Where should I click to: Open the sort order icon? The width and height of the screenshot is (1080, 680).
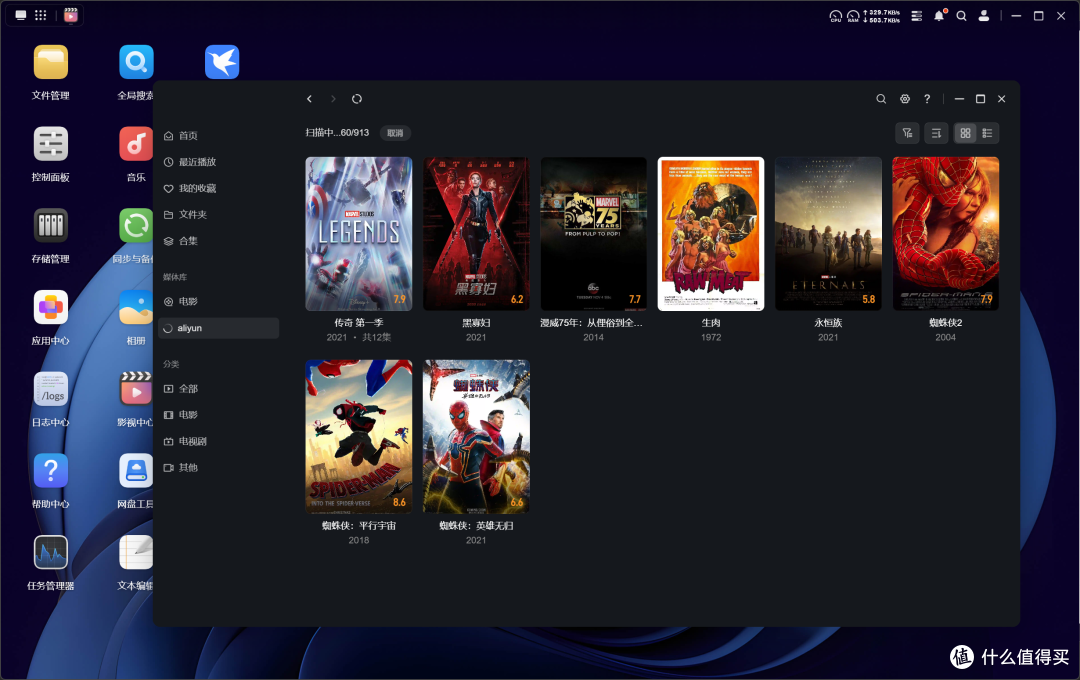pos(936,133)
